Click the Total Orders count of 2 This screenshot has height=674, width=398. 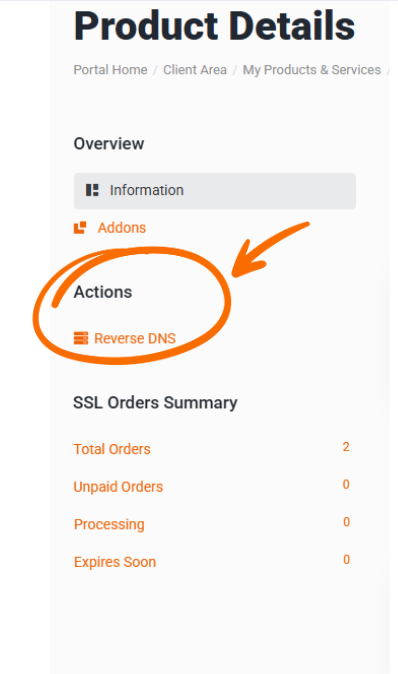(346, 447)
